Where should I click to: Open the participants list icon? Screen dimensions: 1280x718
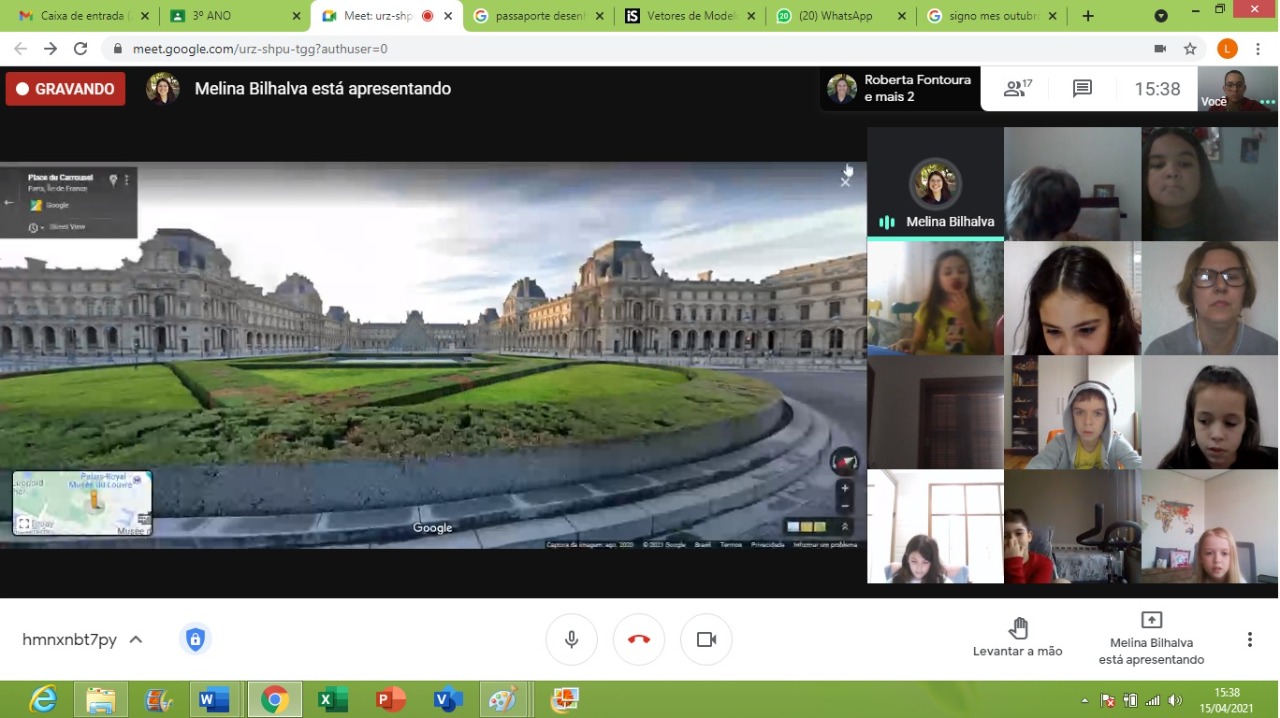(x=1017, y=89)
